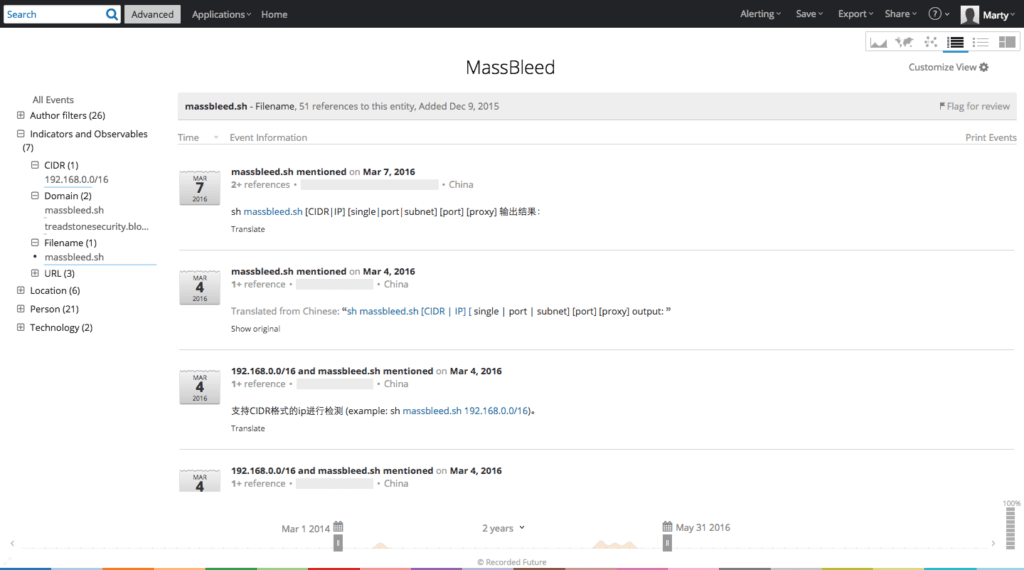Open the help question mark icon
This screenshot has height=570, width=1024.
tap(935, 14)
